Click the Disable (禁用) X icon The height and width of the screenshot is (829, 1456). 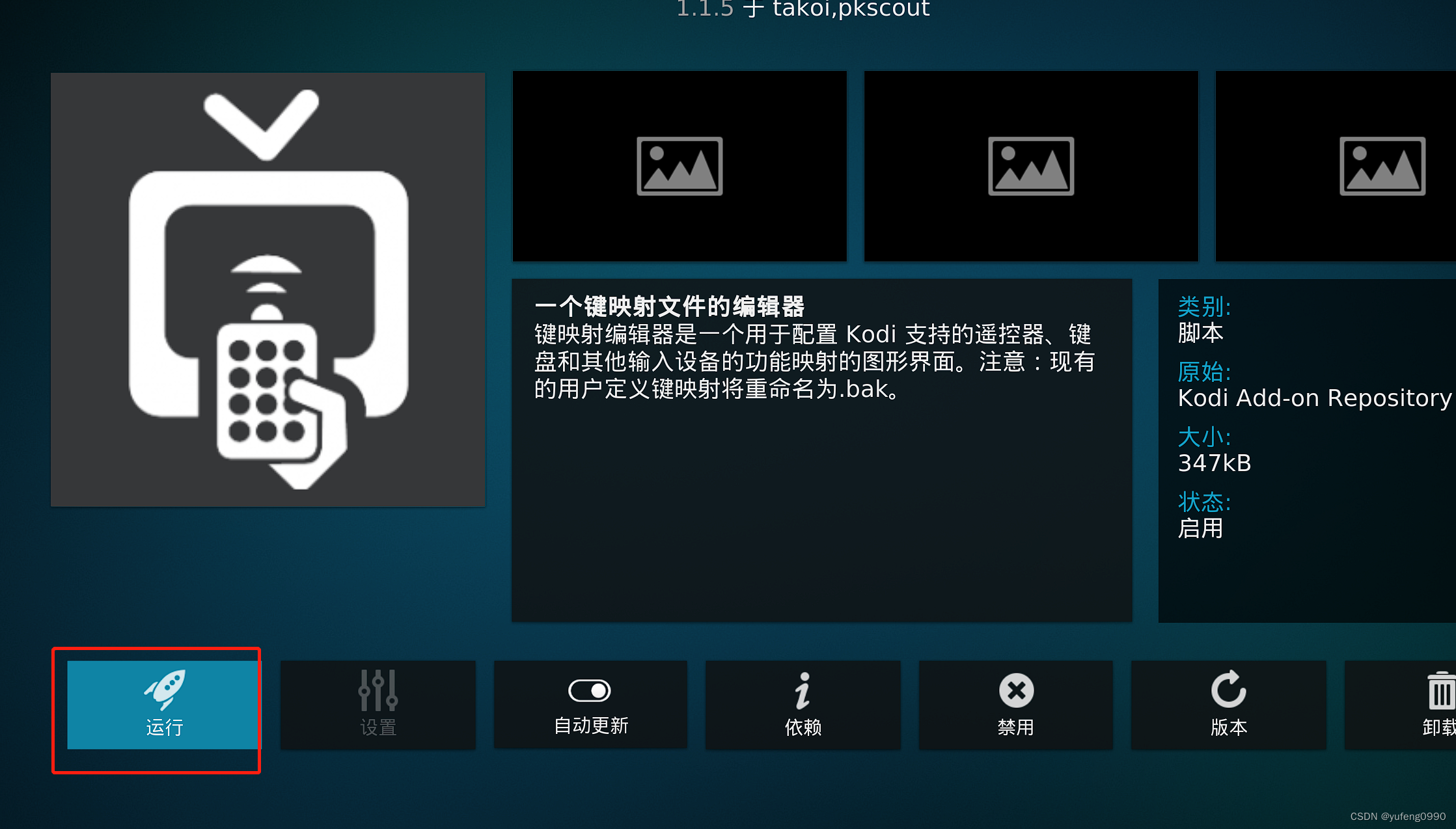(x=1016, y=690)
